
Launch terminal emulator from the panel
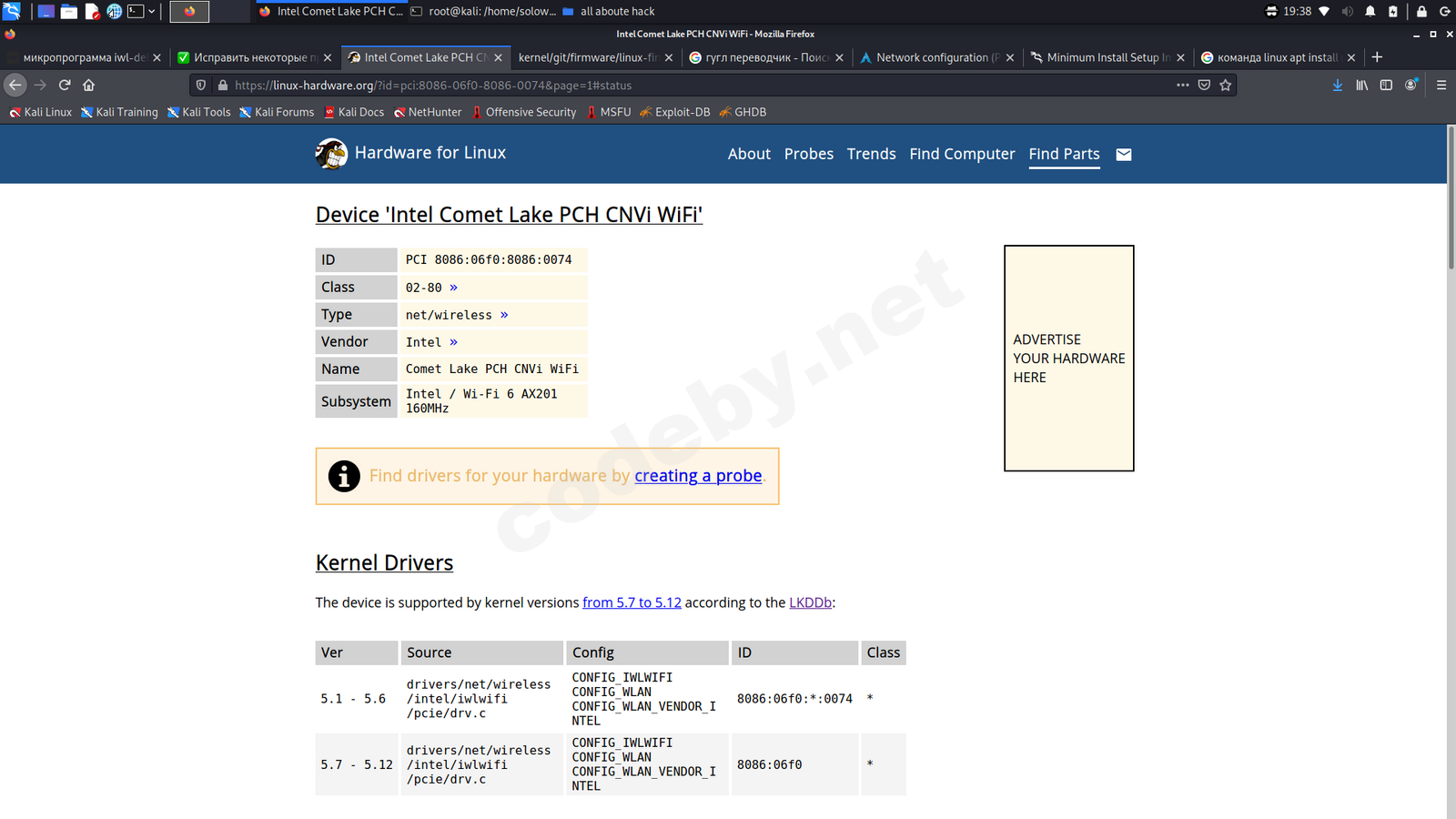(x=136, y=11)
